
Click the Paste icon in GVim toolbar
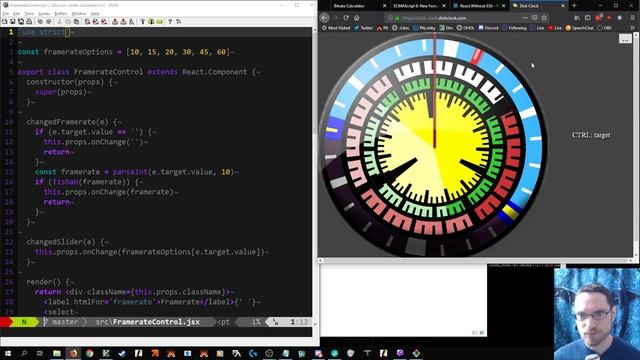[77, 21]
